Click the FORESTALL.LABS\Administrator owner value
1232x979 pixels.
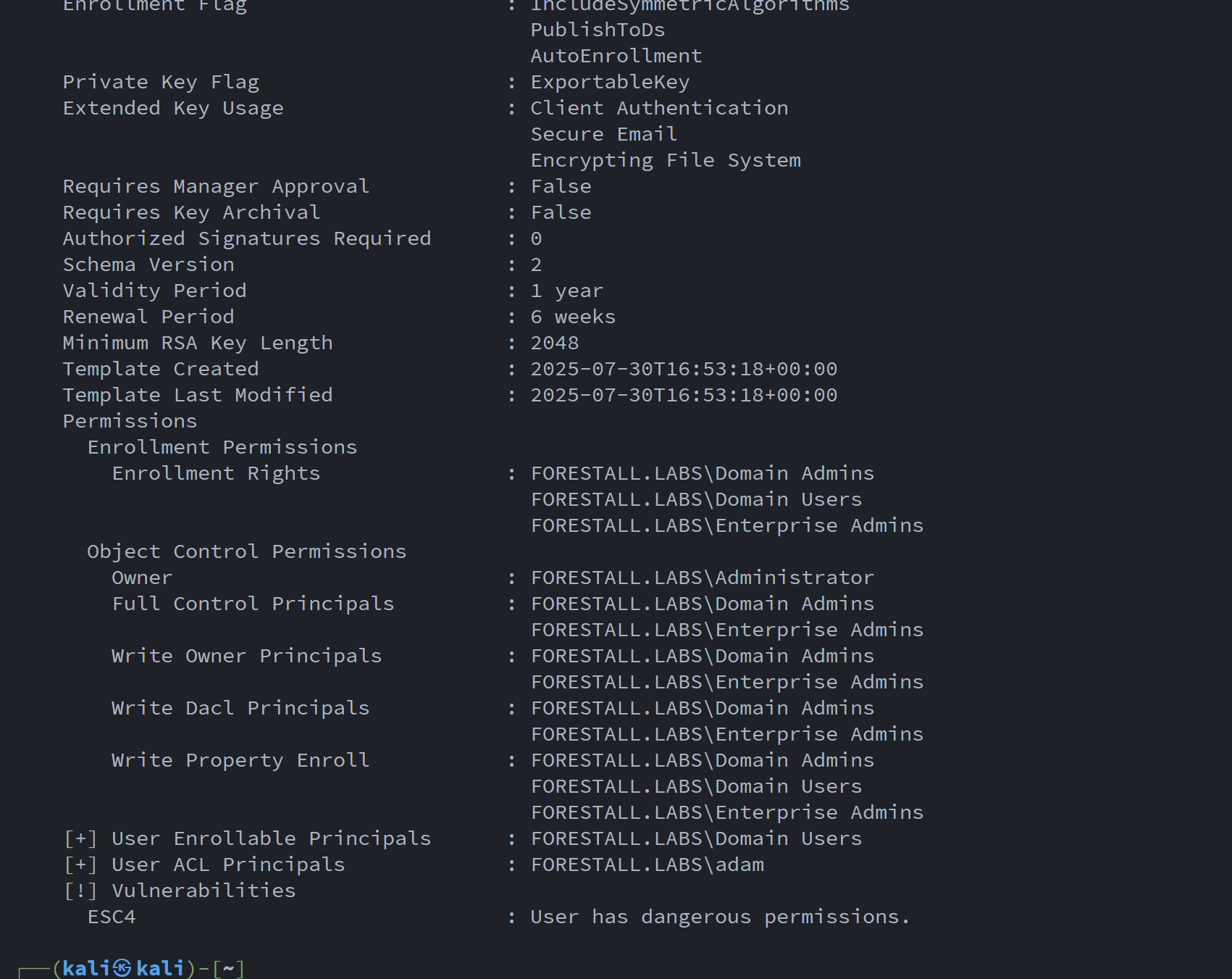click(703, 578)
